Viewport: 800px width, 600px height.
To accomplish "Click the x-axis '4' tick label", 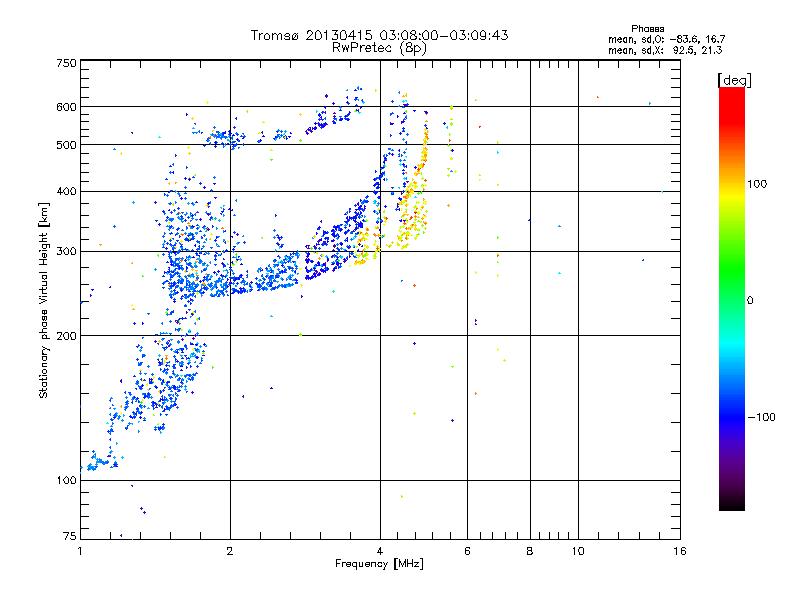I will point(380,551).
